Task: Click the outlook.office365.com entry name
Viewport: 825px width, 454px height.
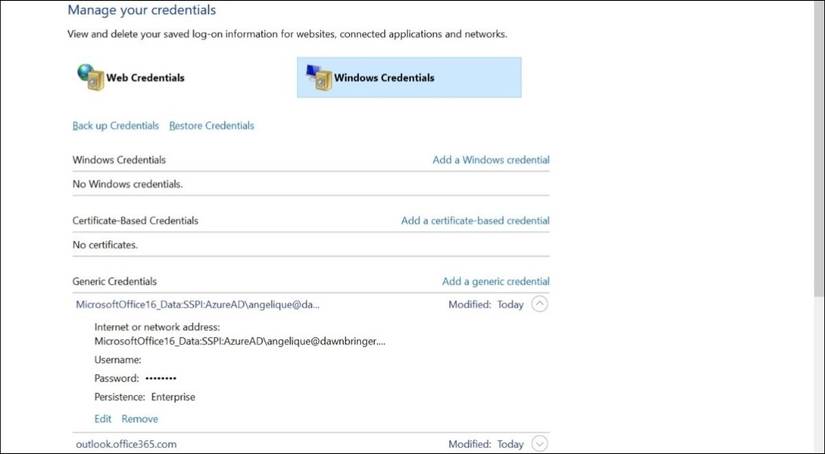Action: [x=126, y=444]
